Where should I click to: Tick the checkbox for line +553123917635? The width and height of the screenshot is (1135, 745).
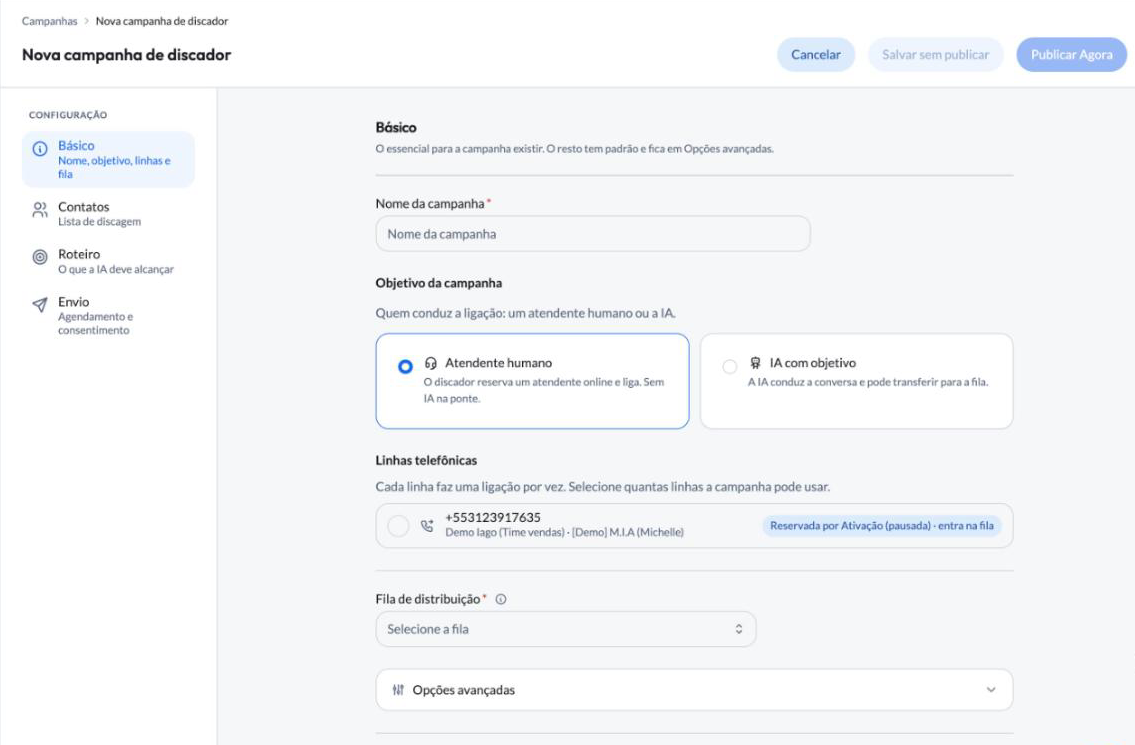point(398,526)
